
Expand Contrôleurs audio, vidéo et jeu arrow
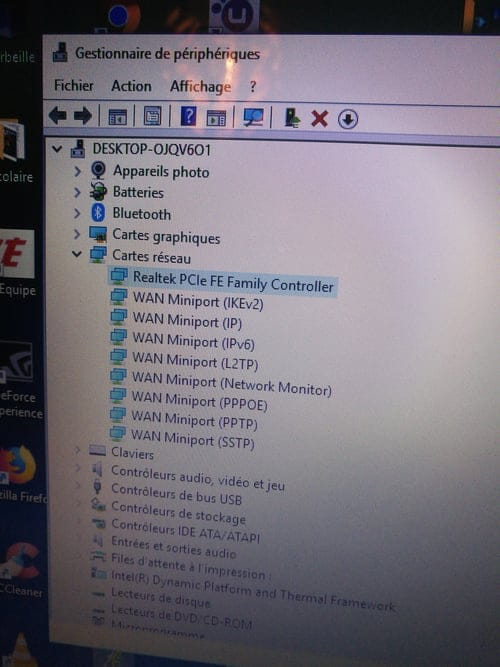pos(78,468)
